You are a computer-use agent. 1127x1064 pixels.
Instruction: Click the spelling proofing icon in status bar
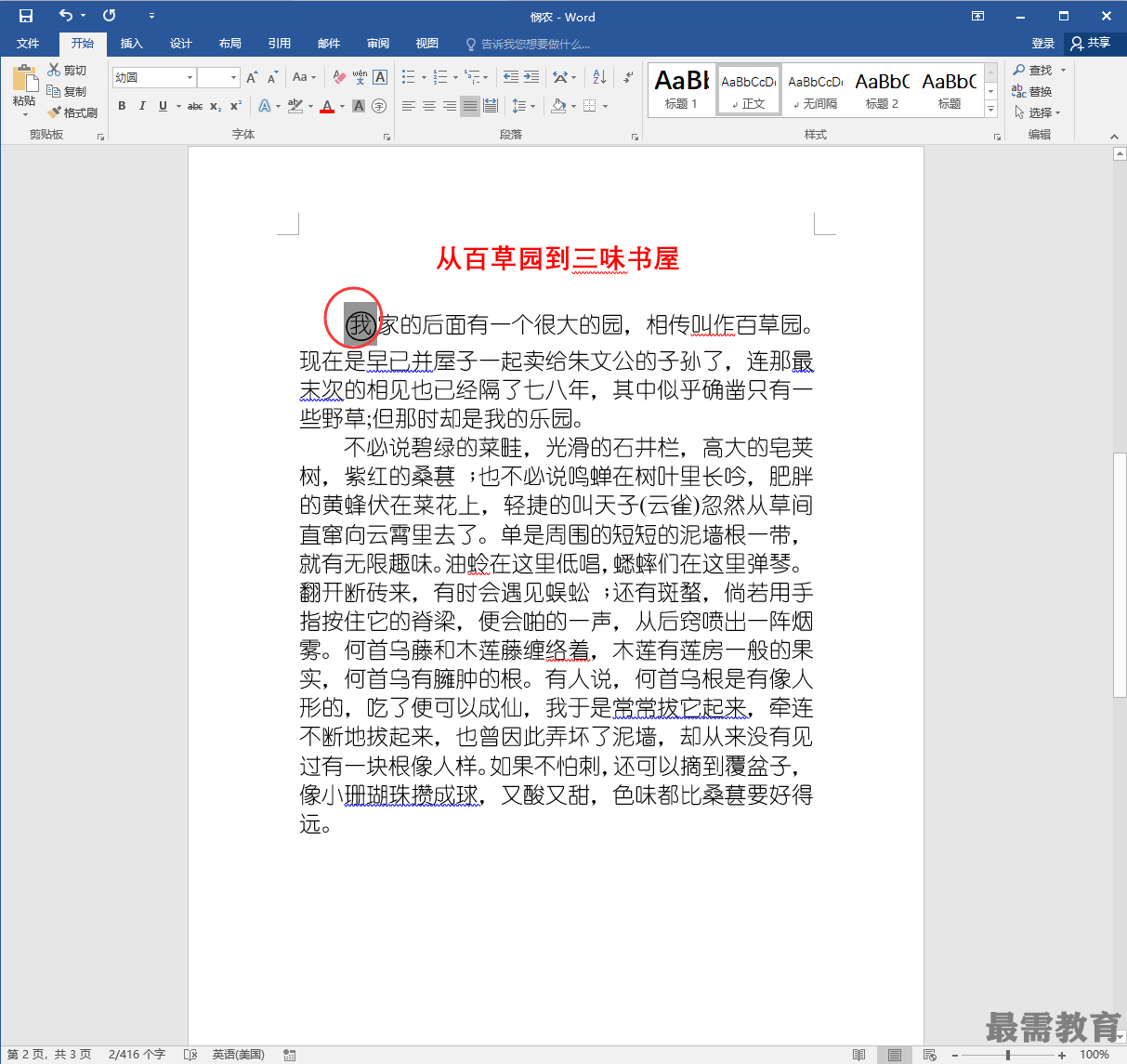pos(190,1055)
